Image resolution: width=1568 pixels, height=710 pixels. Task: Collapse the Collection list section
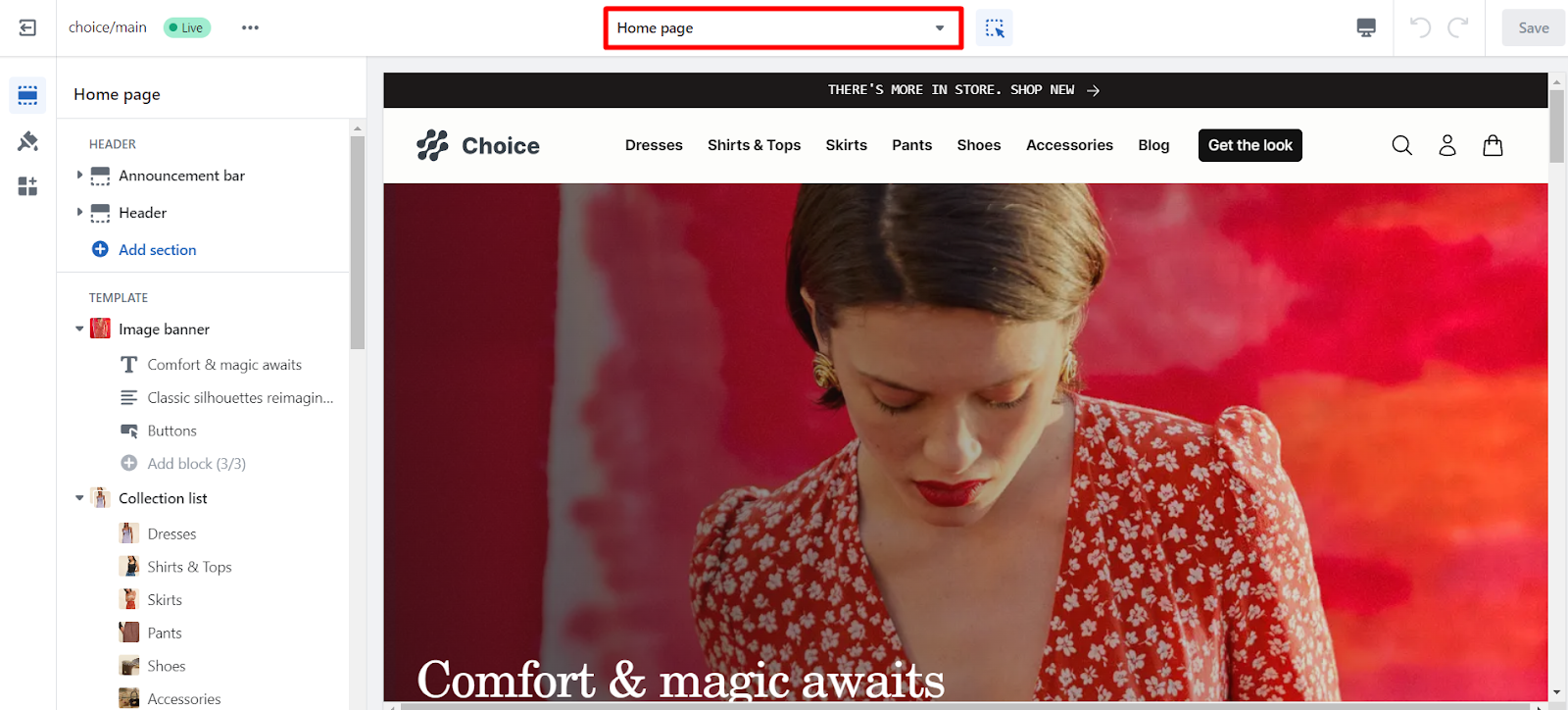(x=79, y=498)
